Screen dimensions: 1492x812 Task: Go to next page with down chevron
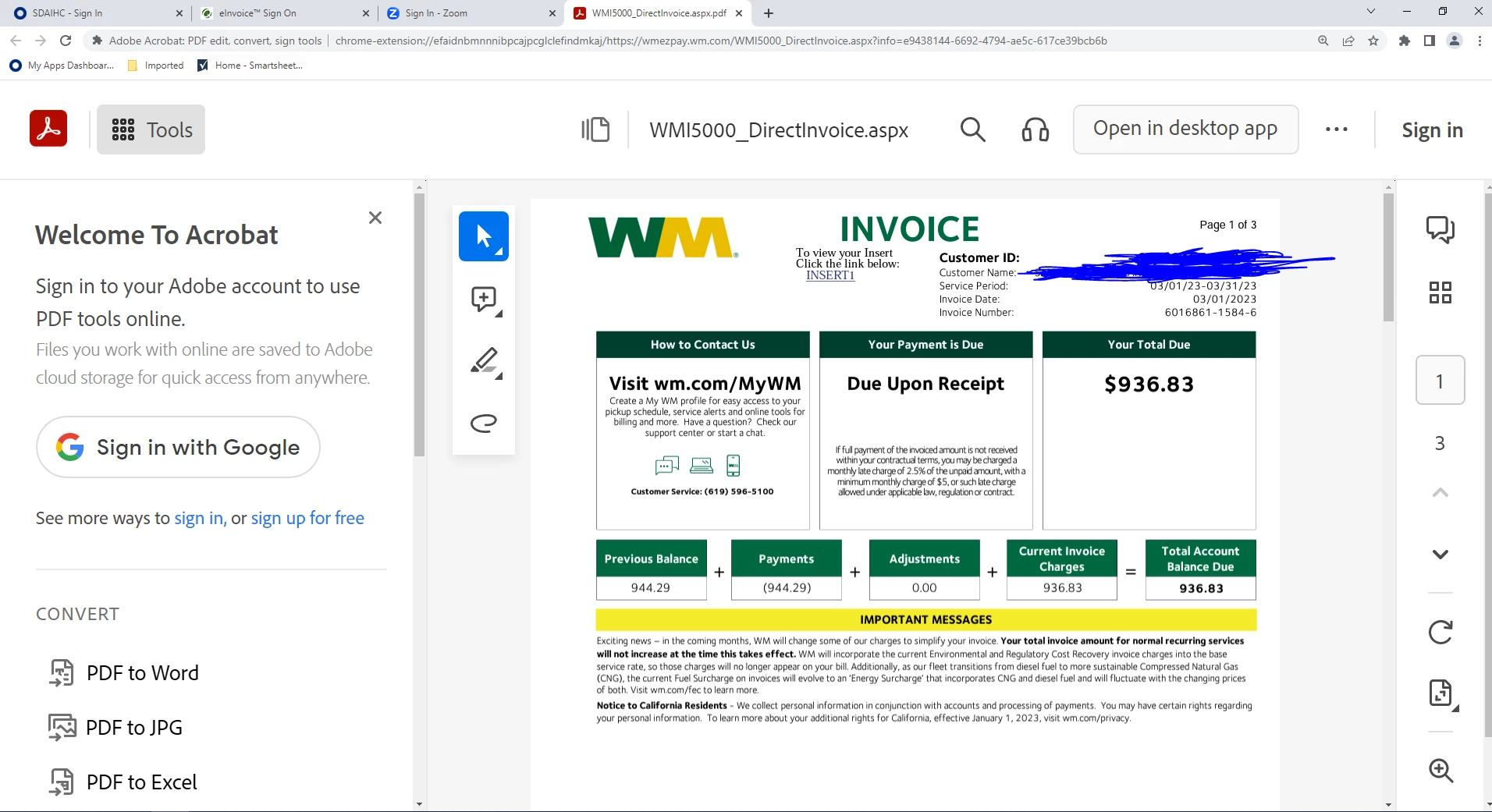[x=1440, y=555]
